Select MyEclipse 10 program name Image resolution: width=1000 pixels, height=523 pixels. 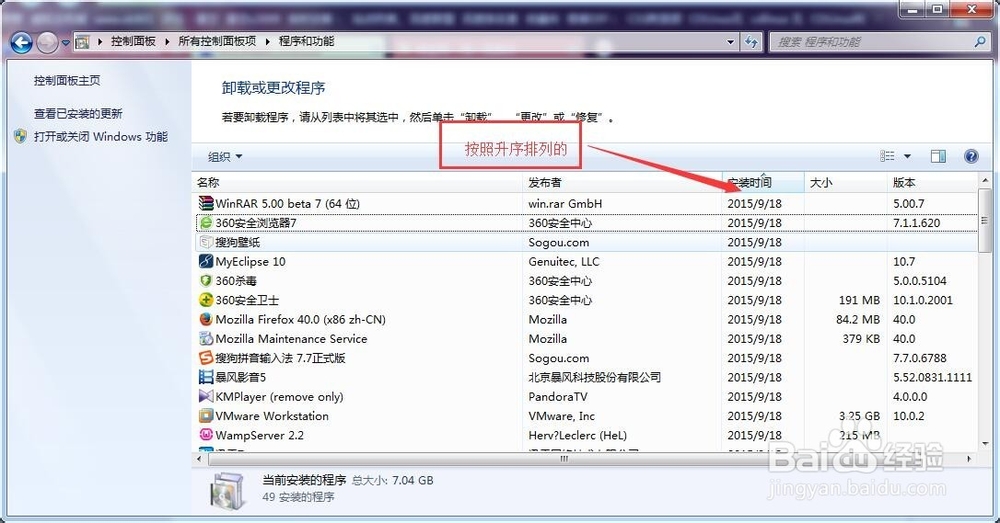click(x=251, y=262)
